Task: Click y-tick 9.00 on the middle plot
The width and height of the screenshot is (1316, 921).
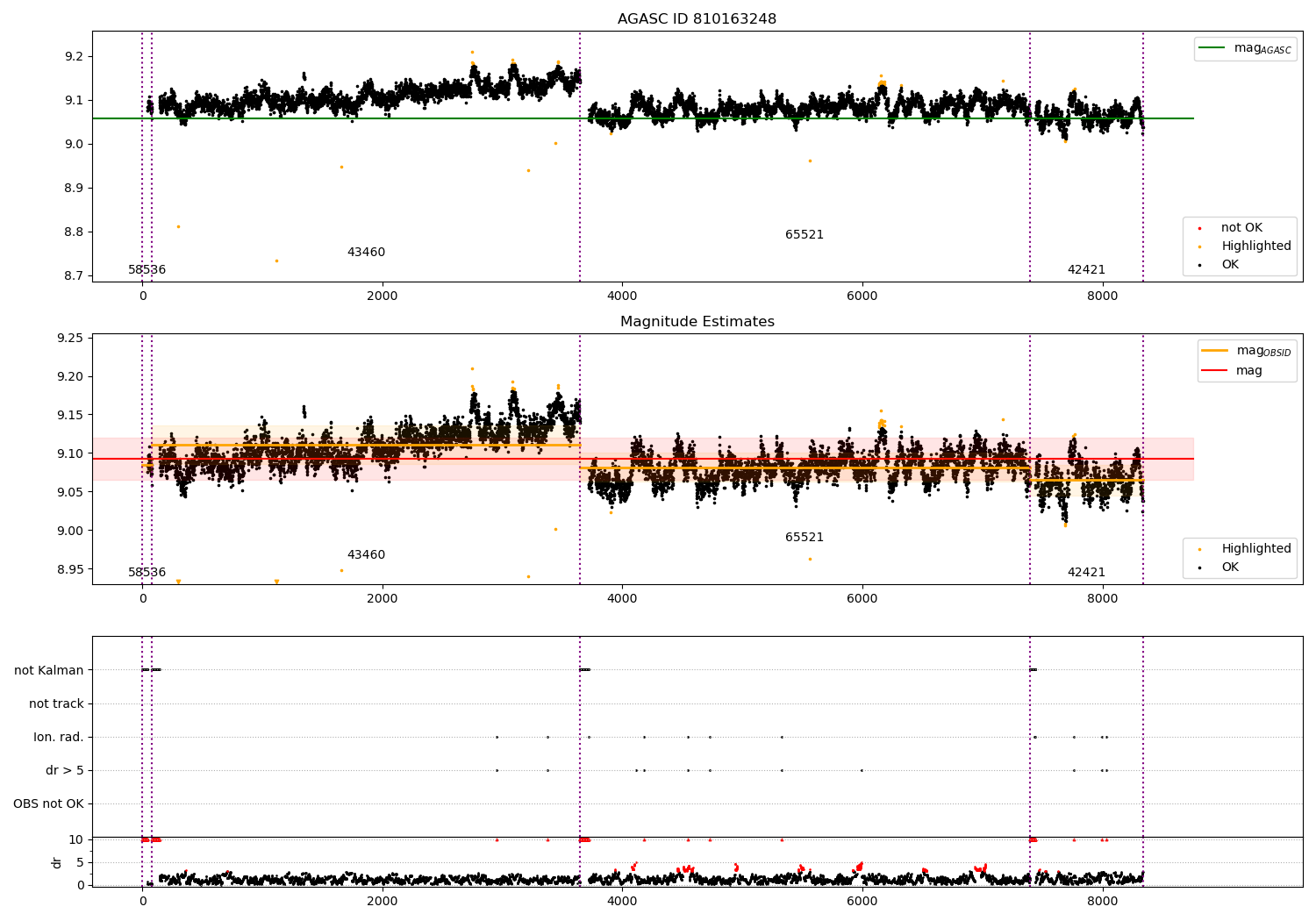Action: point(70,532)
